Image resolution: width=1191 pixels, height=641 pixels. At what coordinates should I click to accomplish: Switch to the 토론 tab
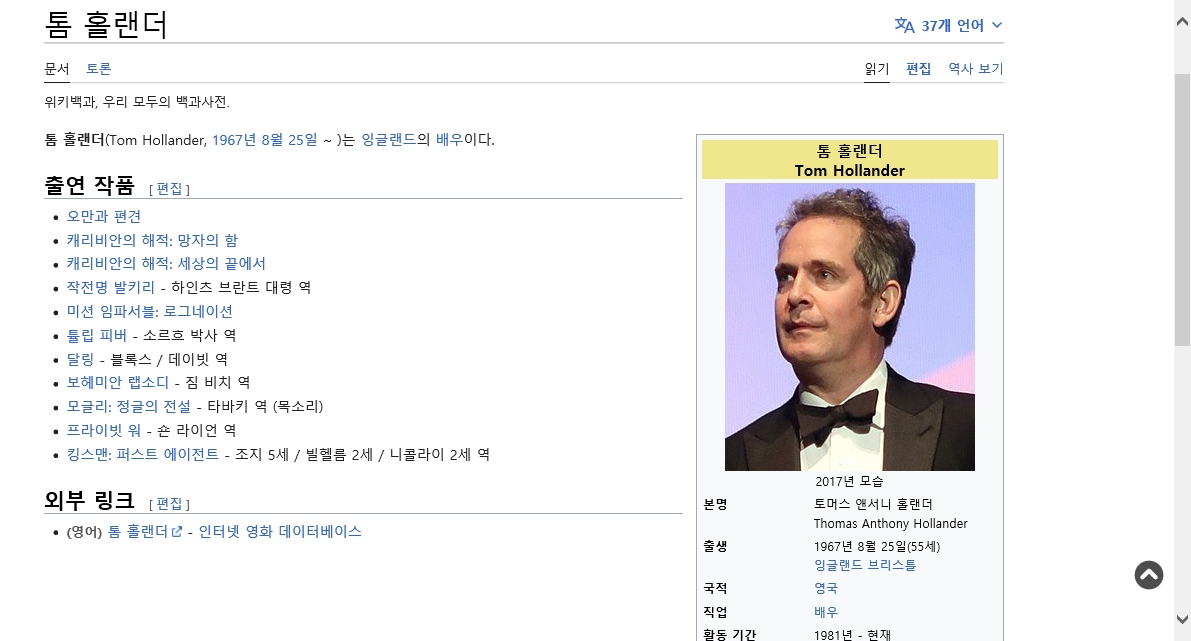click(98, 68)
